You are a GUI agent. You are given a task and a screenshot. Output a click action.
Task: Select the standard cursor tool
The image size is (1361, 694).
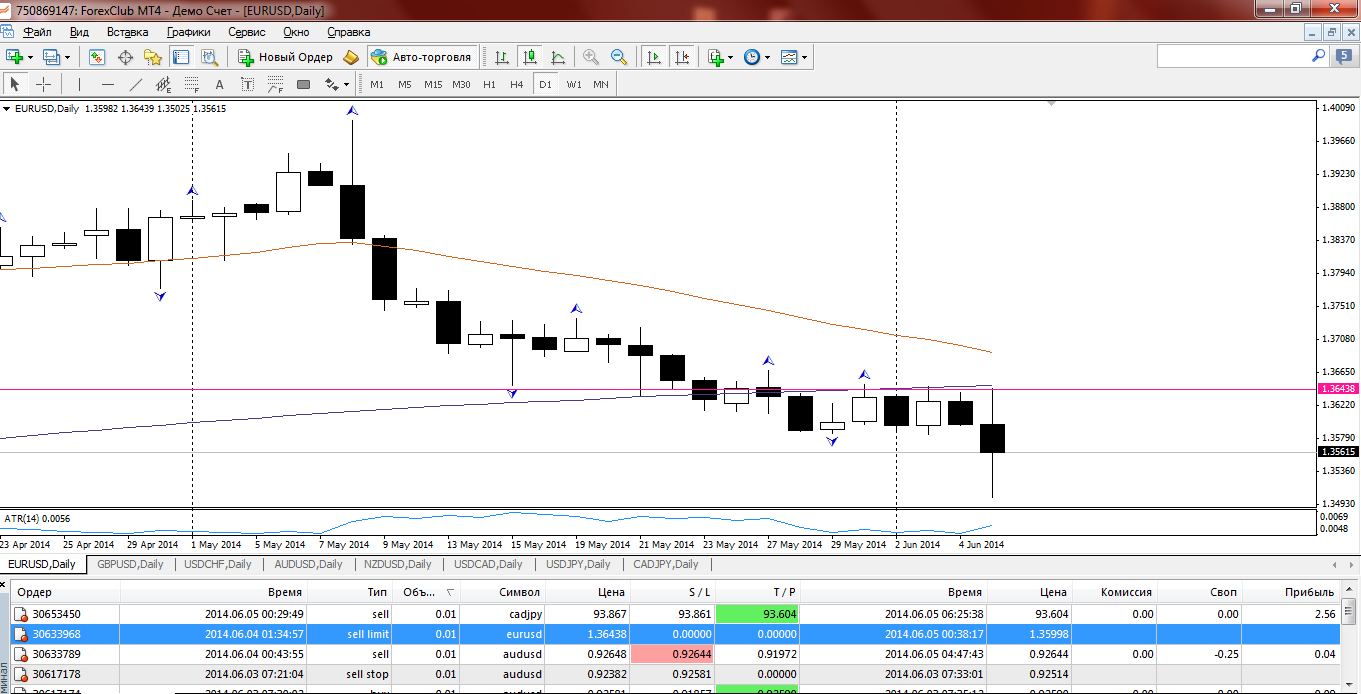pos(16,84)
